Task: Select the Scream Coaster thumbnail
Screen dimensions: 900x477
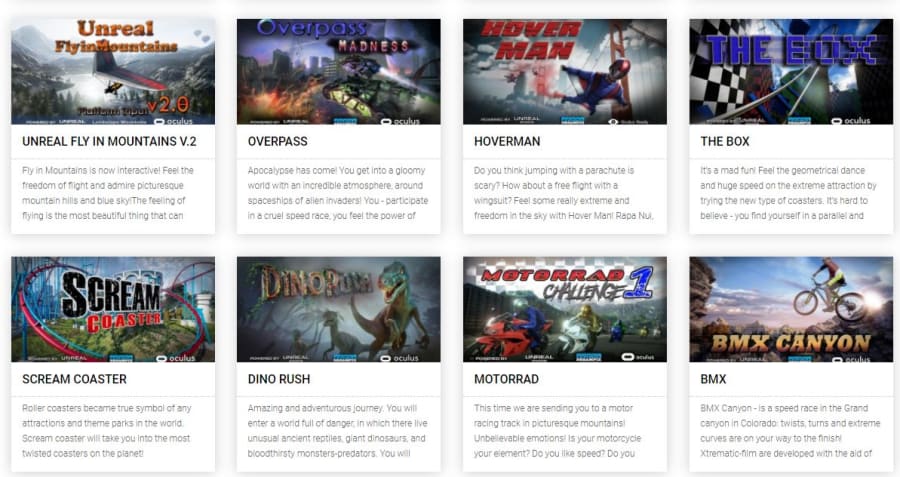Action: tap(113, 309)
